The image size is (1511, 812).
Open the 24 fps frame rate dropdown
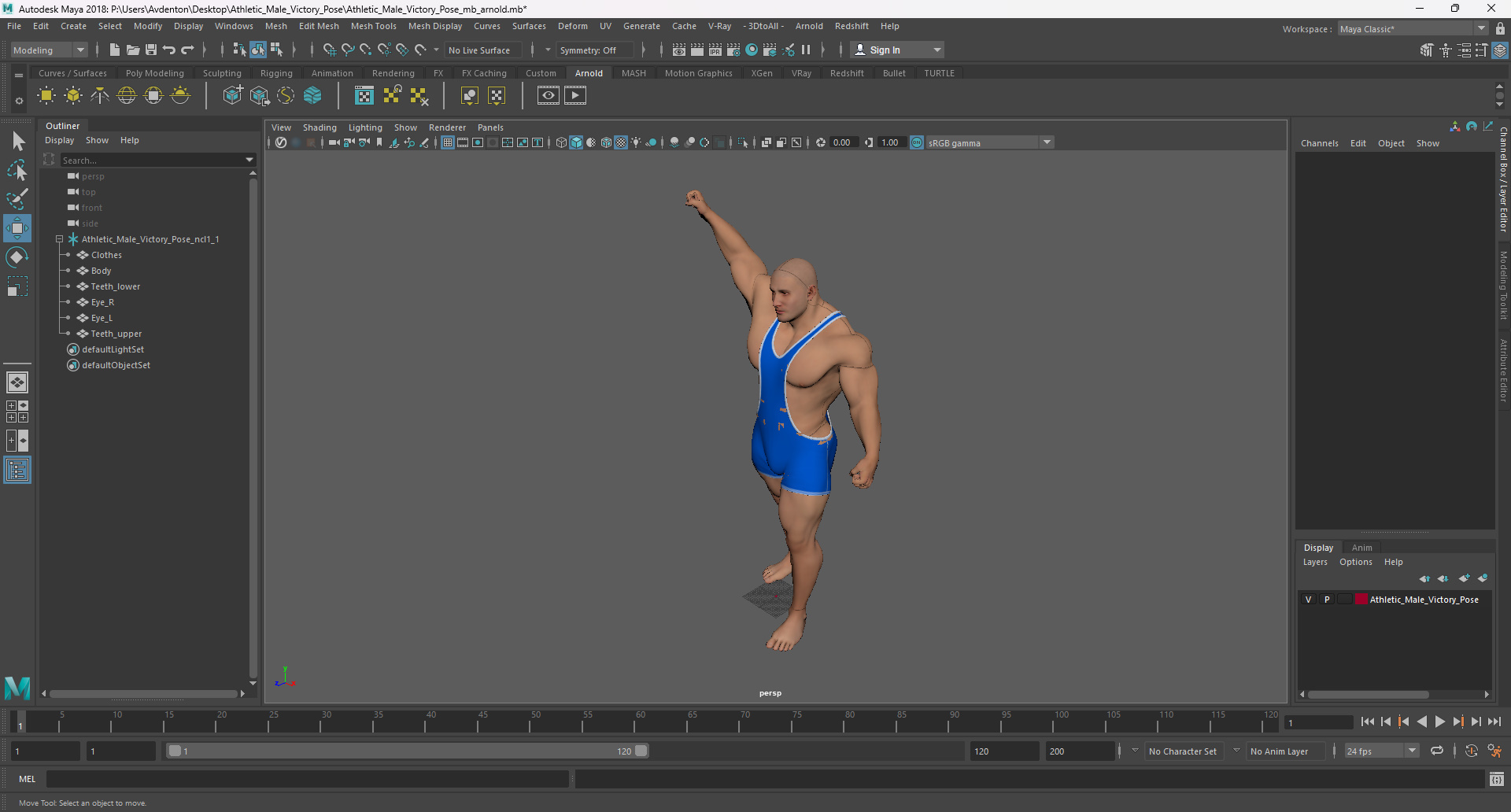[1381, 751]
